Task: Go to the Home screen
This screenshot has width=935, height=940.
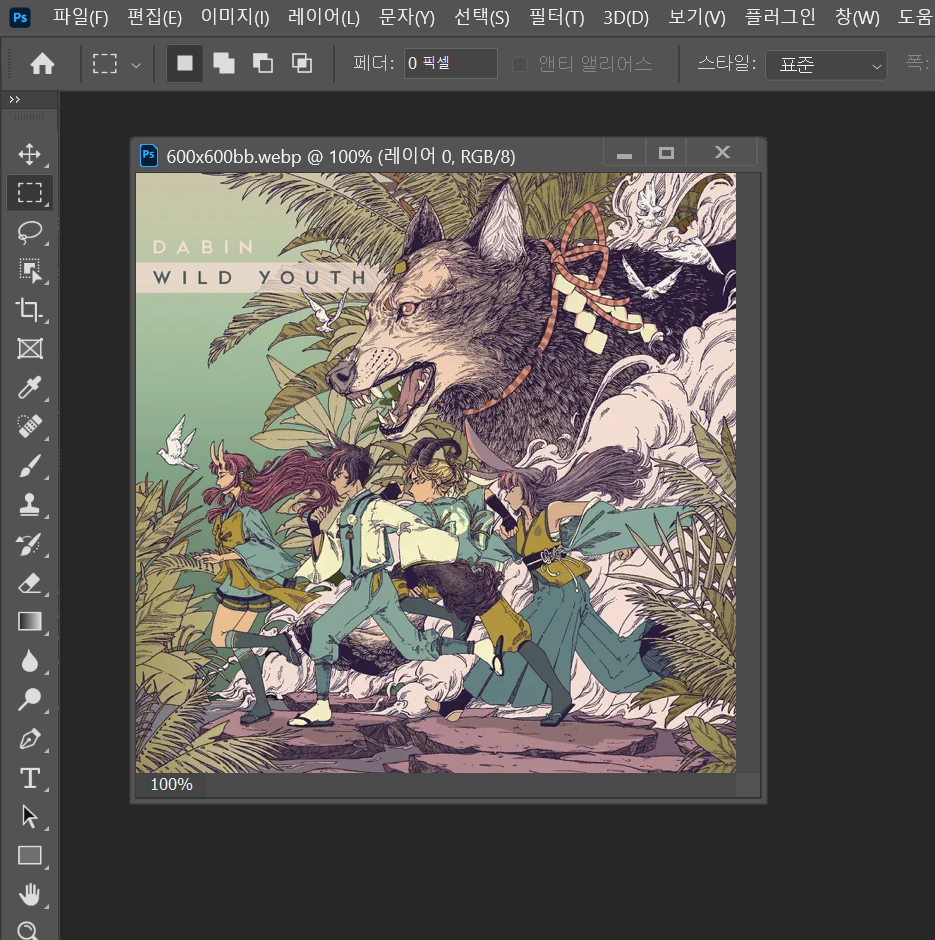Action: [x=43, y=64]
